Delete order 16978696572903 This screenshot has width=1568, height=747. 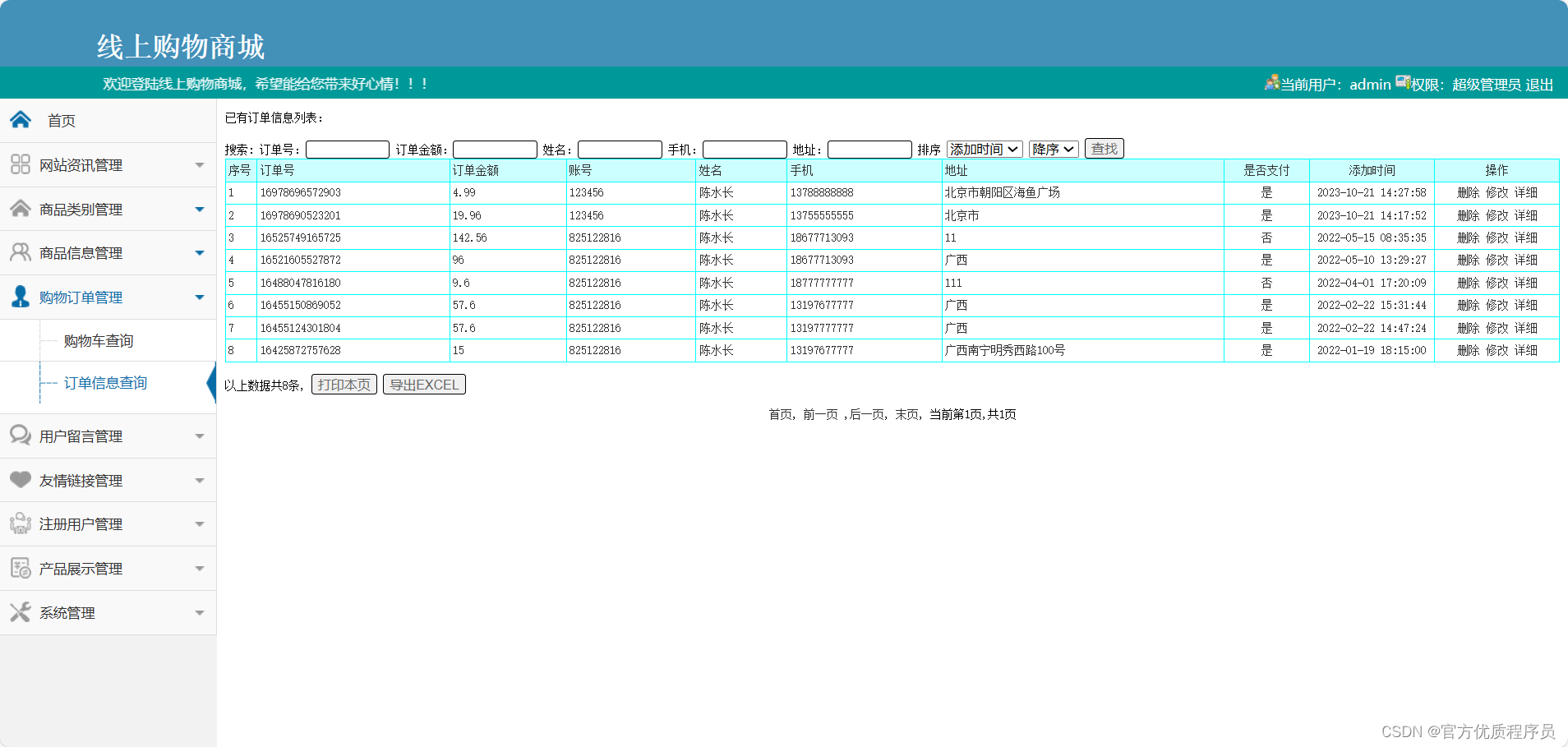[1468, 192]
